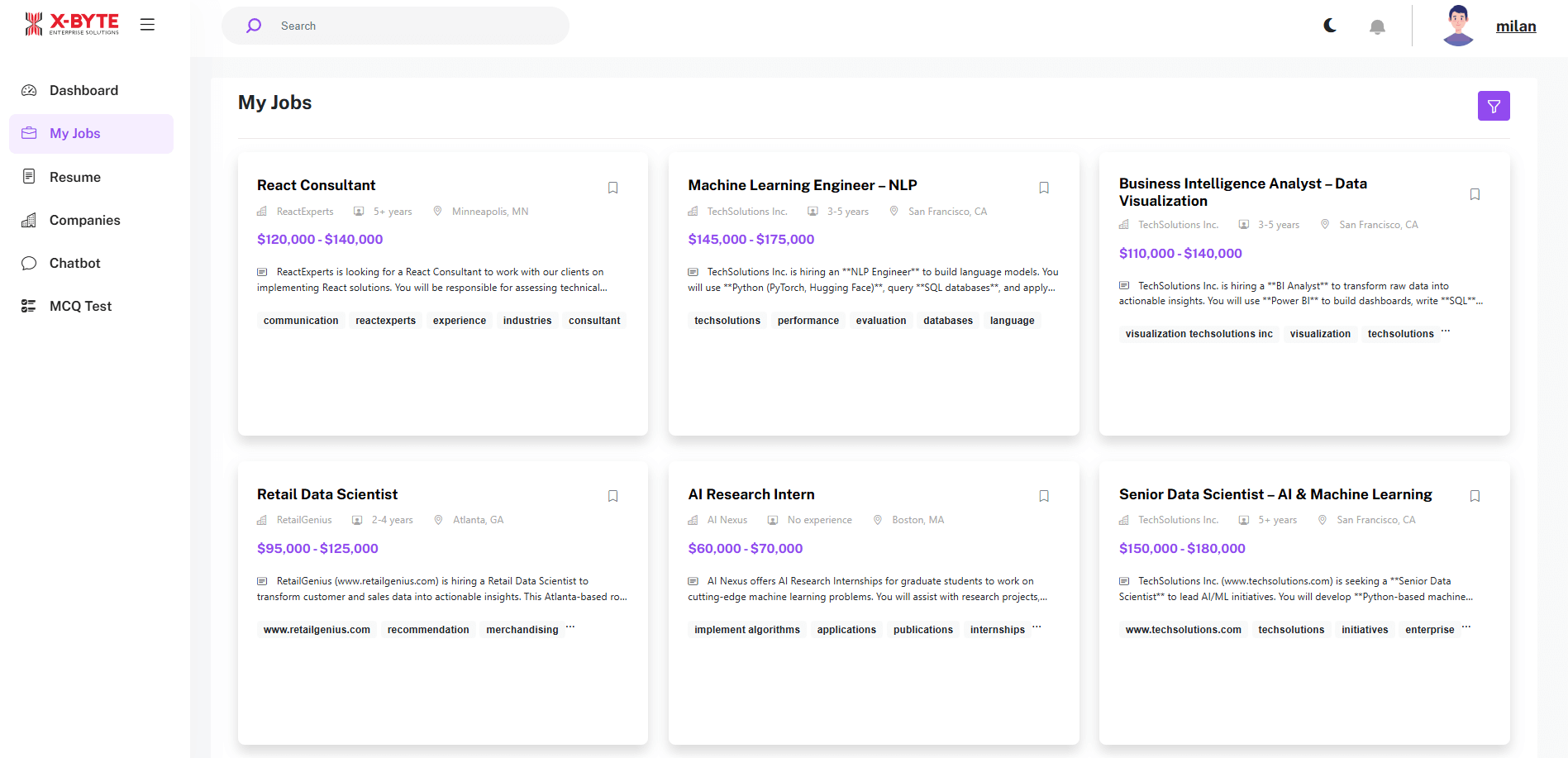Click the milan username link
The height and width of the screenshot is (758, 1568).
1515,26
